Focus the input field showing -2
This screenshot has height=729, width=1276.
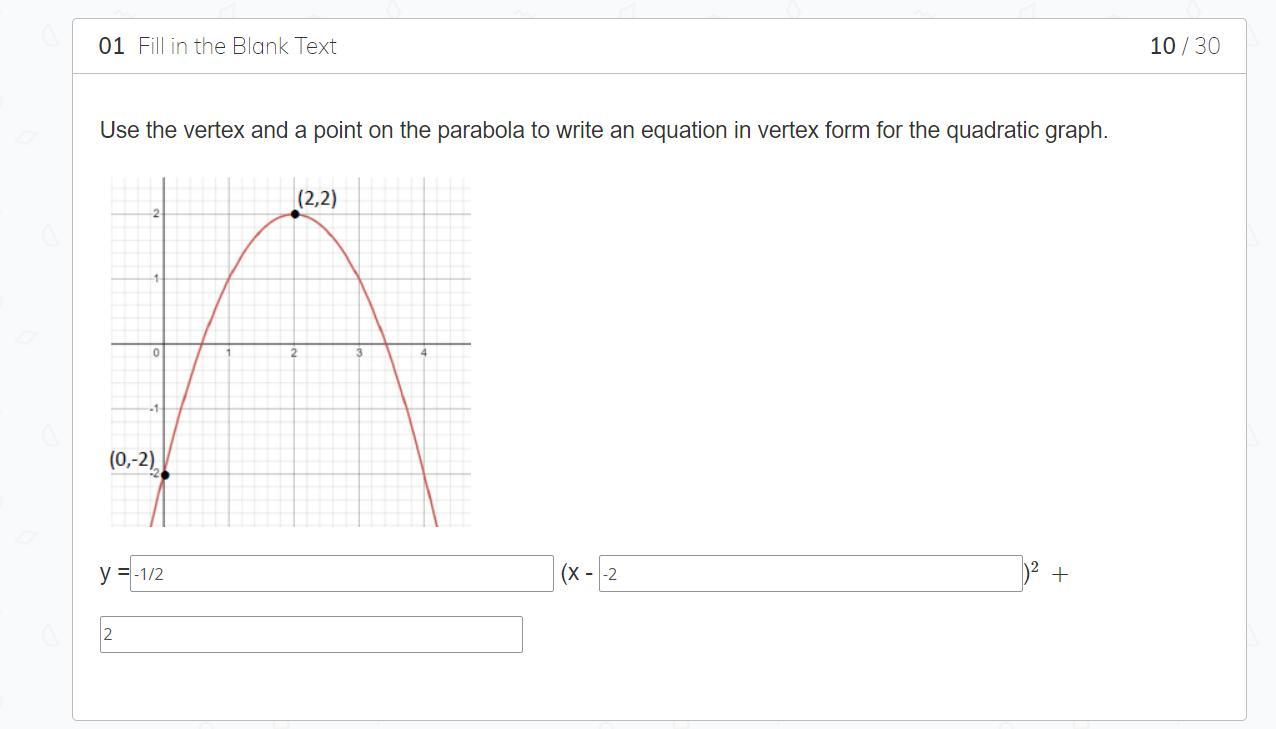point(810,574)
